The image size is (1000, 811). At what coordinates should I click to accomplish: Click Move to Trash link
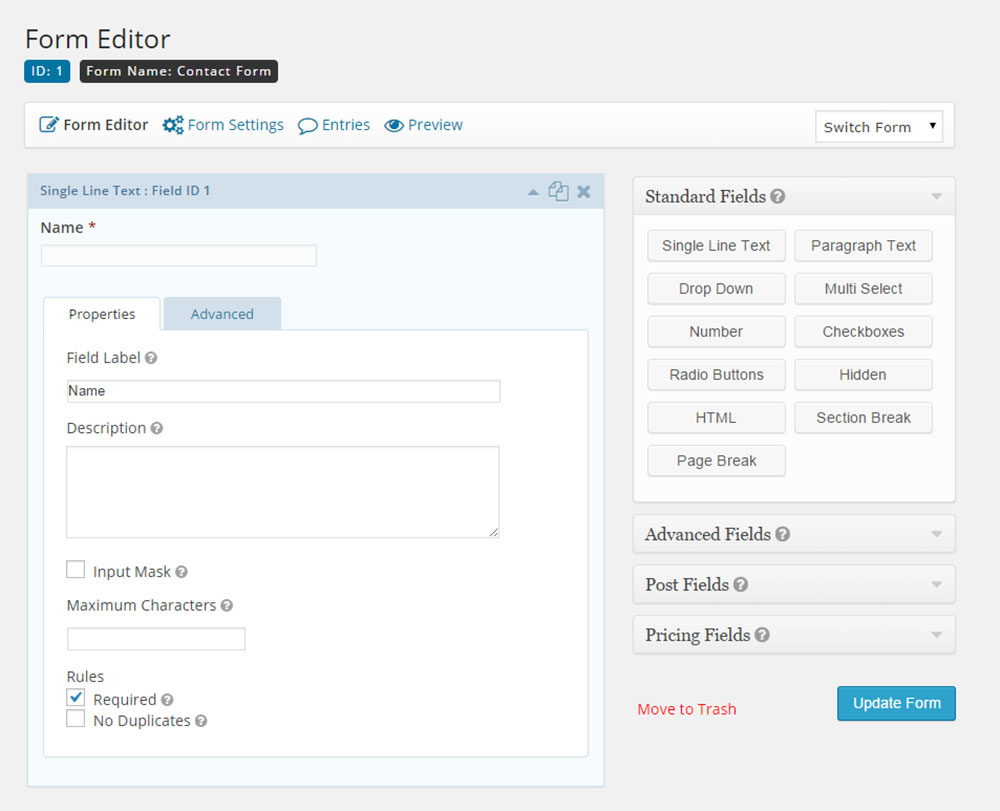pyautogui.click(x=686, y=709)
